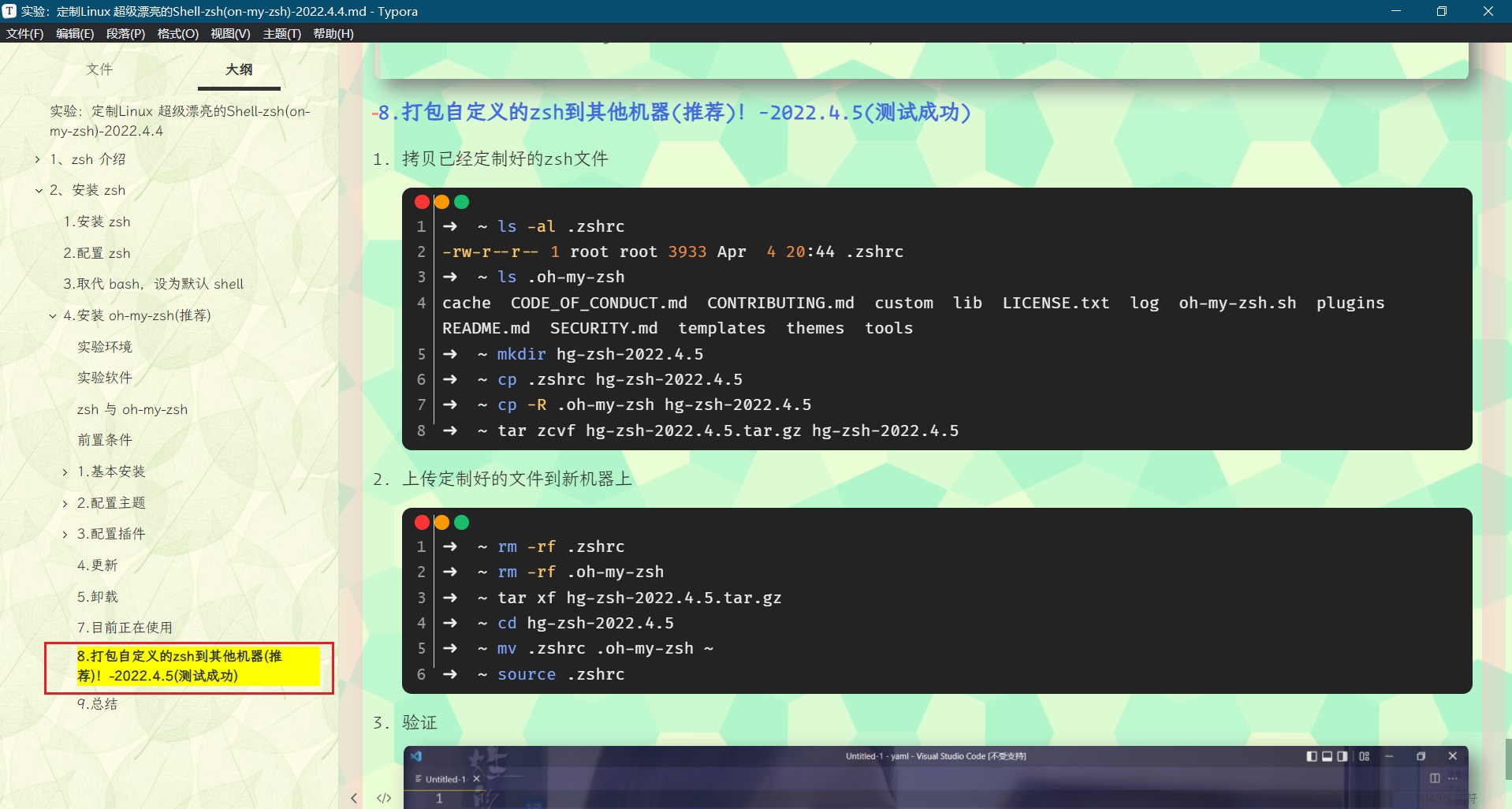Click the green dot in the second code block
Viewport: 1512px width, 809px height.
click(461, 522)
